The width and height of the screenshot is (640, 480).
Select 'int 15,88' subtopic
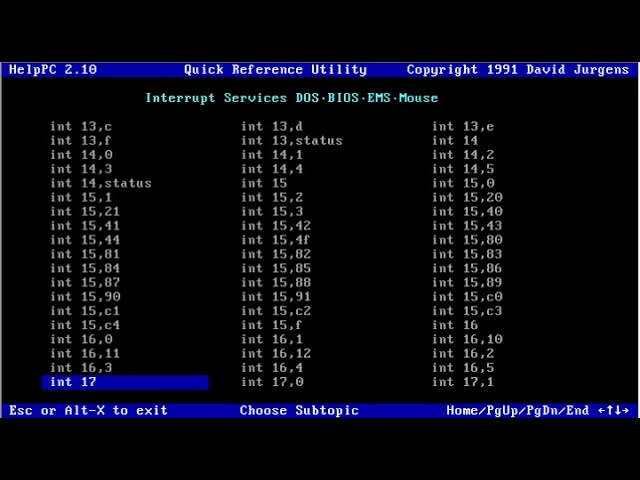276,282
